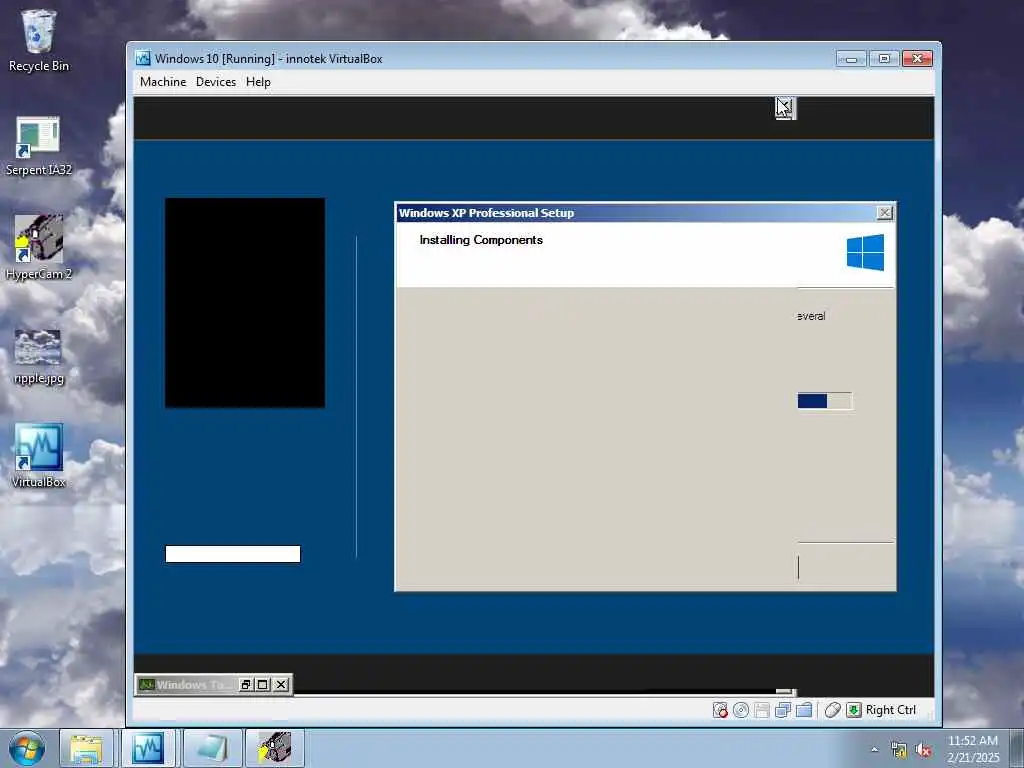The height and width of the screenshot is (768, 1024).
Task: Close the minimized Windows Ta... window in guest
Action: coord(281,684)
